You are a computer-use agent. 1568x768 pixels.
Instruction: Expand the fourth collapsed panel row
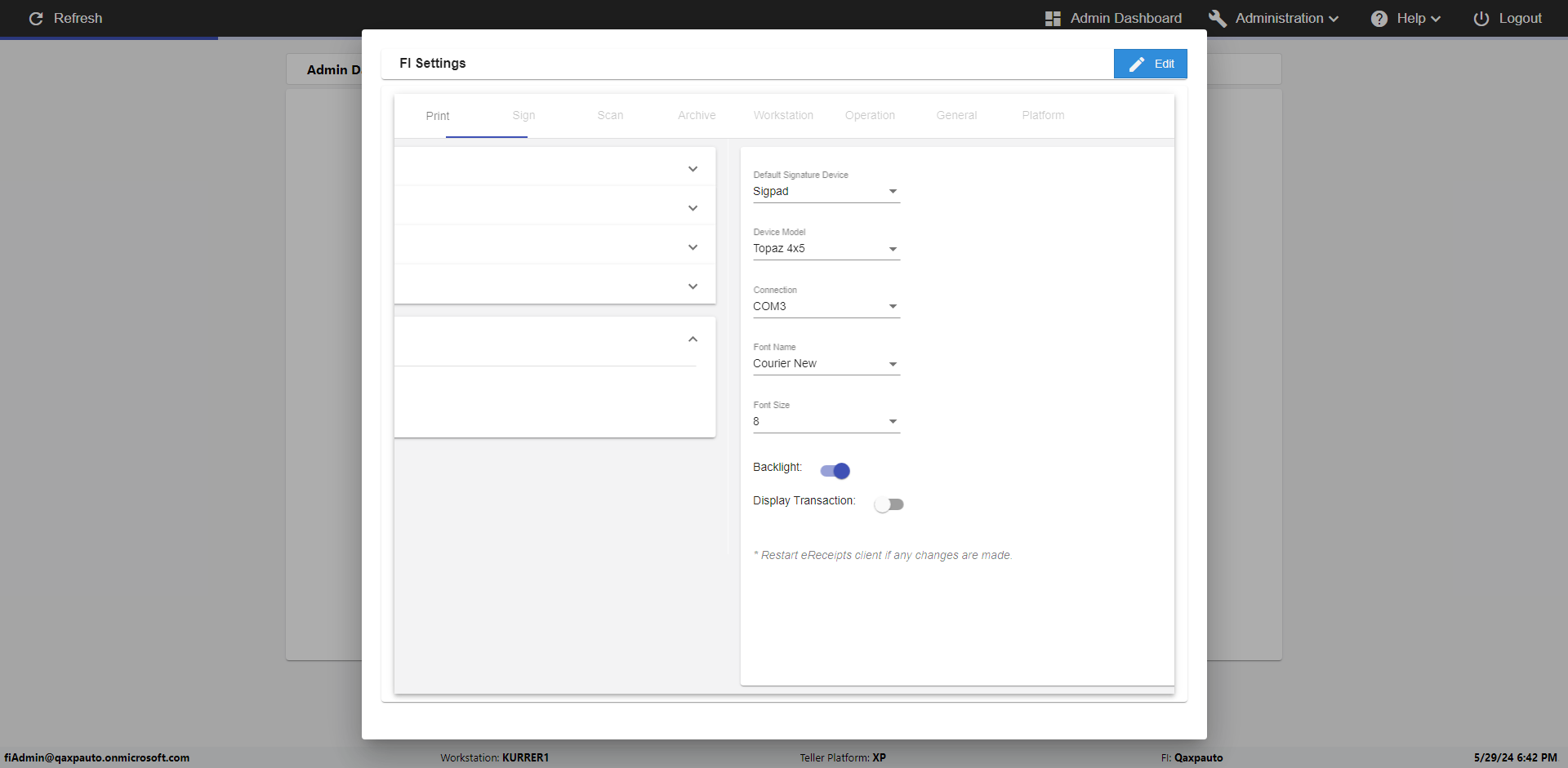(x=555, y=286)
